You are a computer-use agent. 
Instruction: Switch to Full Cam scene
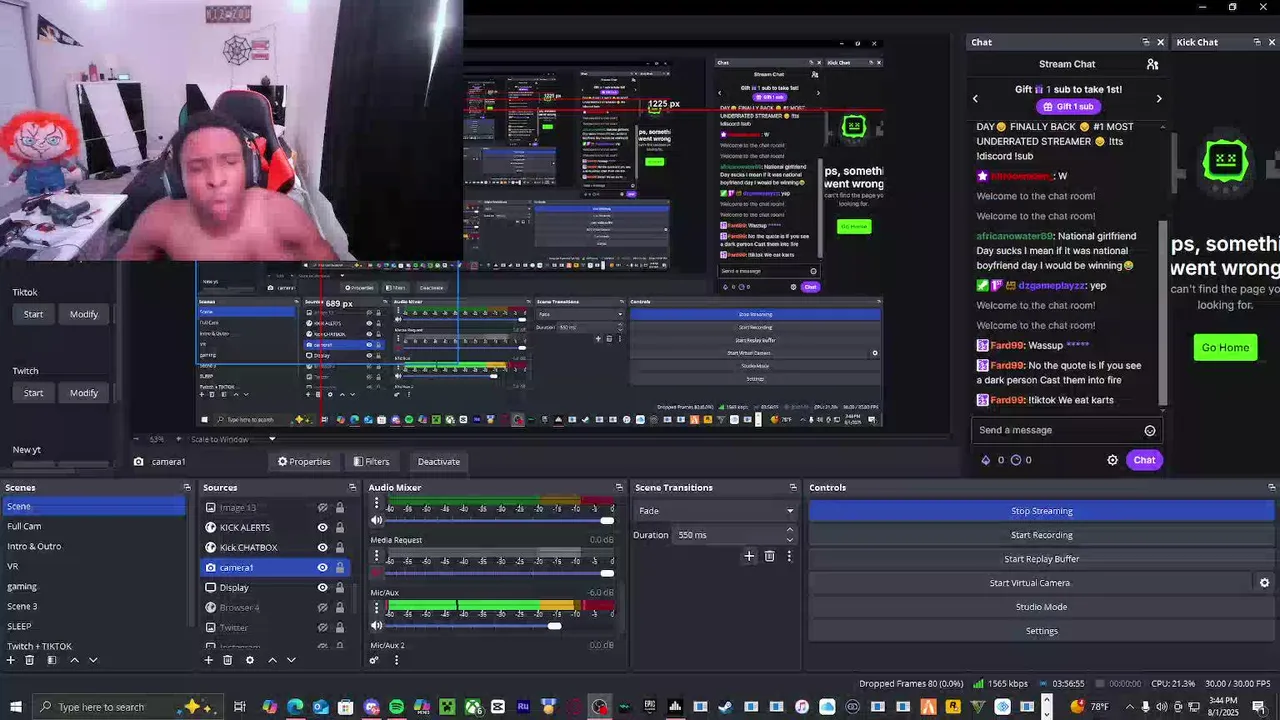pos(24,526)
